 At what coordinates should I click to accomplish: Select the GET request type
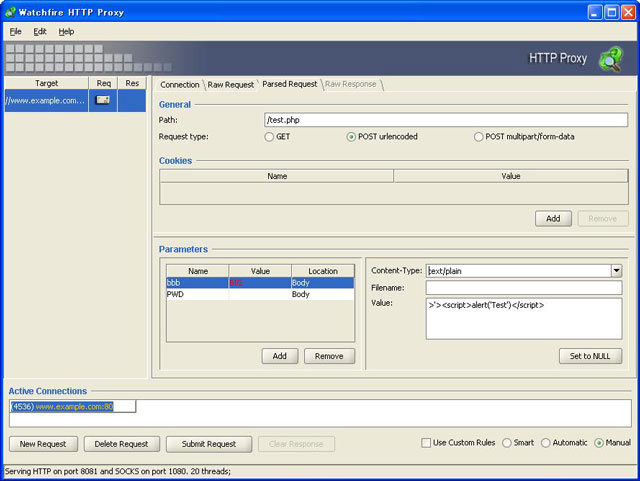click(269, 137)
